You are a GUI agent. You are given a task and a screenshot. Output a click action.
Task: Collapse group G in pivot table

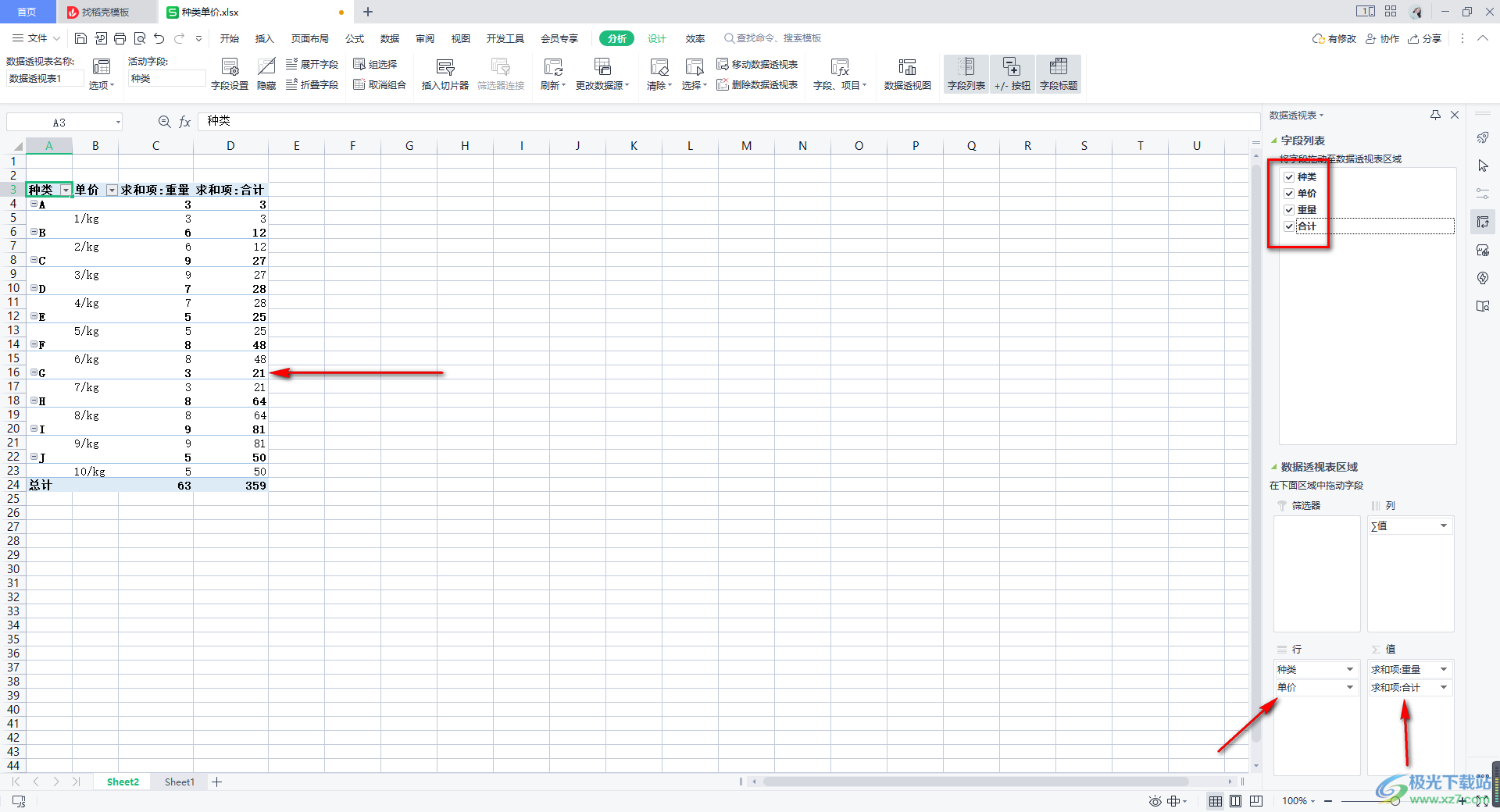tap(34, 372)
